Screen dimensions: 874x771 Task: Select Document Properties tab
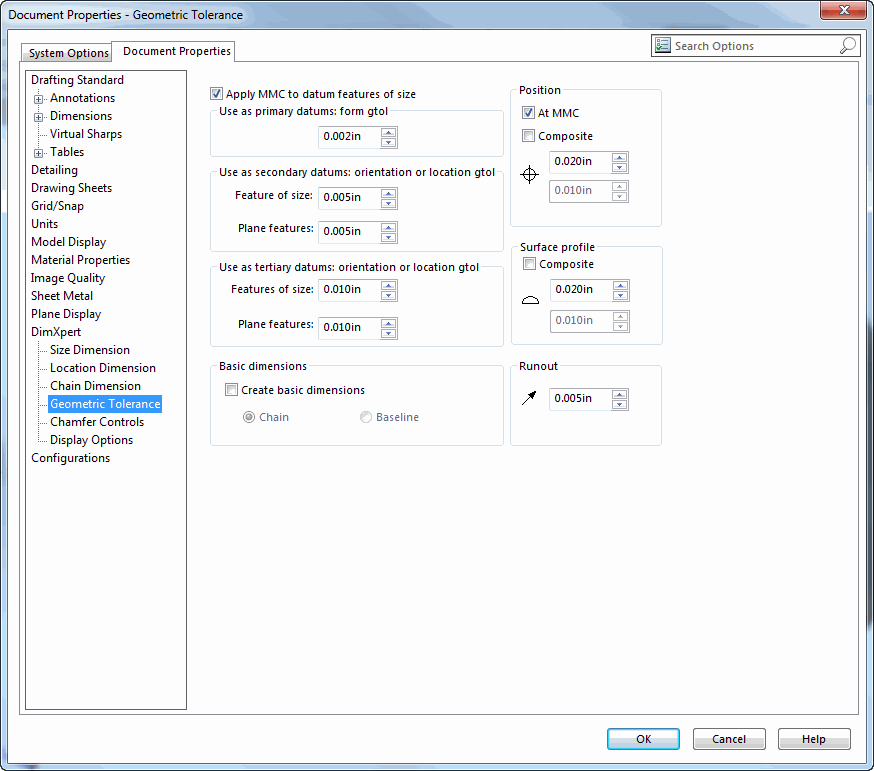[176, 51]
